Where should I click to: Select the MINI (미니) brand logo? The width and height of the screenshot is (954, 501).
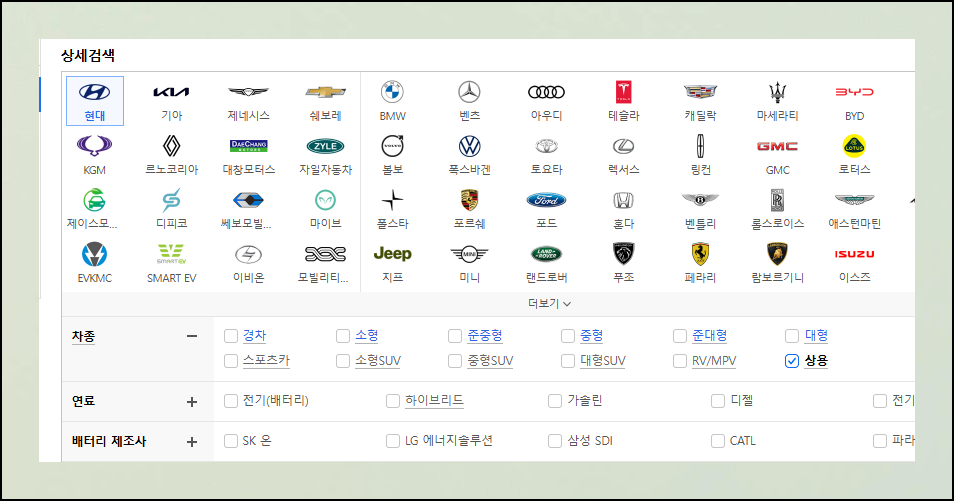tap(469, 254)
